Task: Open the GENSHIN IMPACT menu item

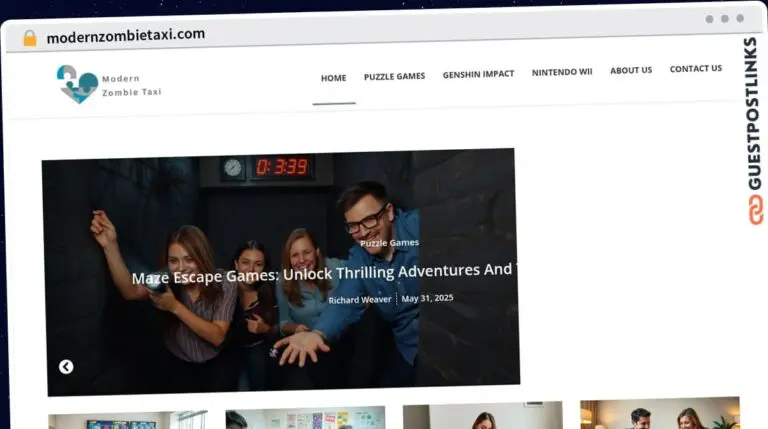Action: tap(479, 74)
